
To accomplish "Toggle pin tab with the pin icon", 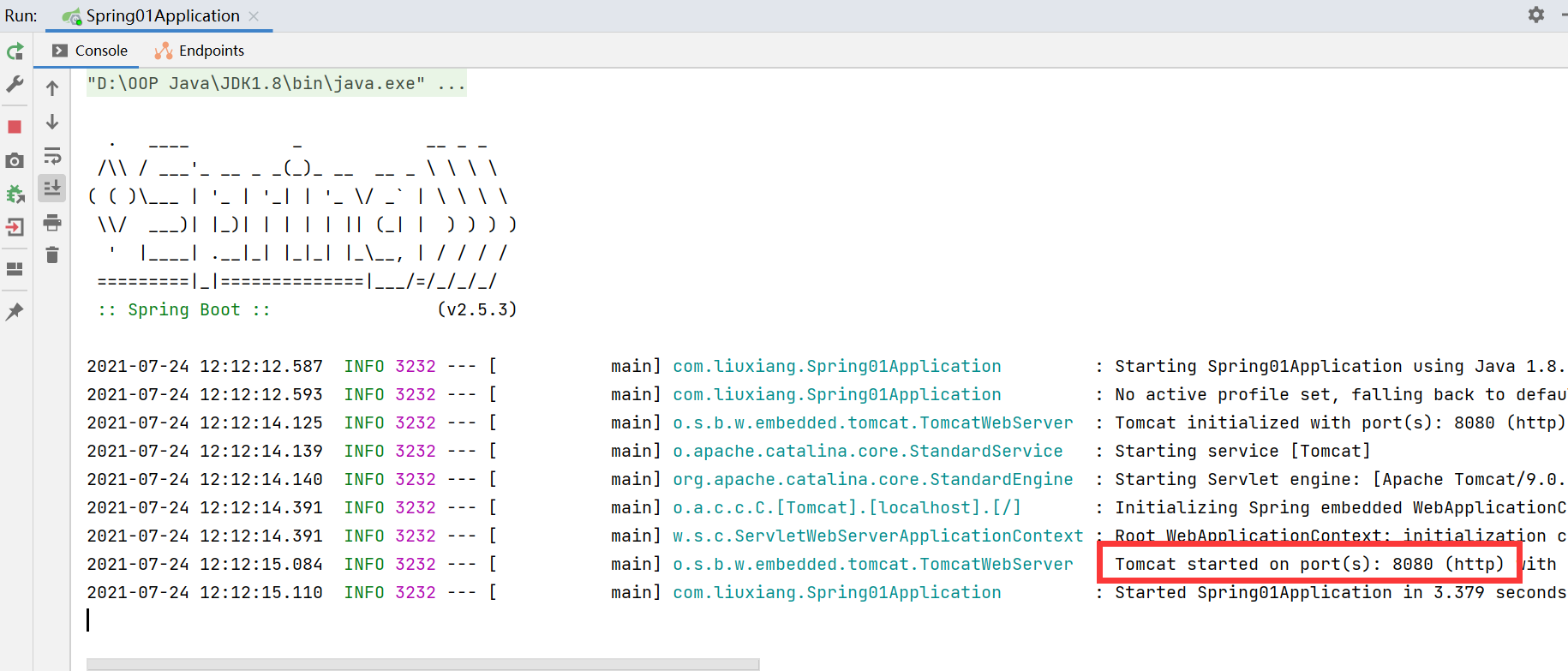I will (x=15, y=312).
